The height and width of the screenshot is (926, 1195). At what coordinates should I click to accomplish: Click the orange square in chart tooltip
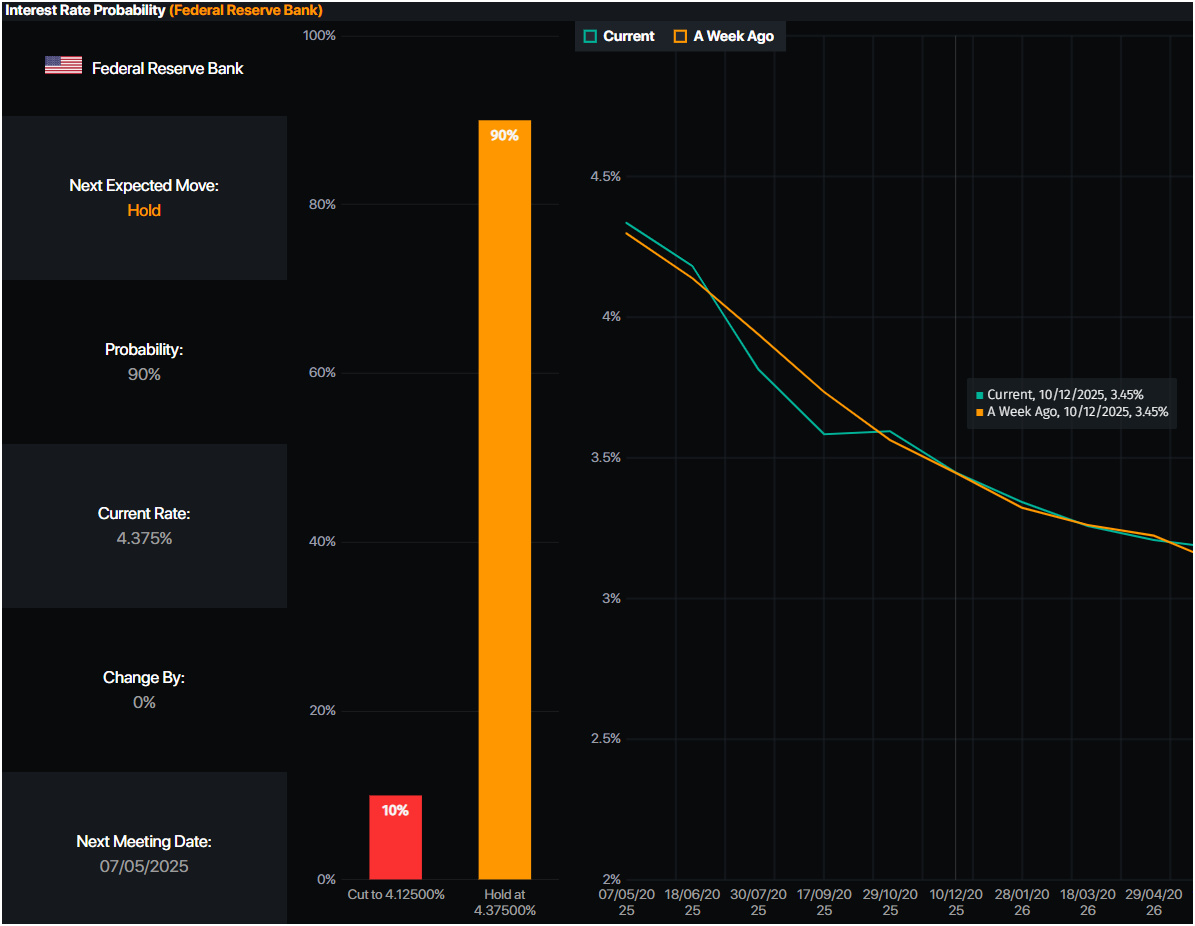[x=979, y=412]
